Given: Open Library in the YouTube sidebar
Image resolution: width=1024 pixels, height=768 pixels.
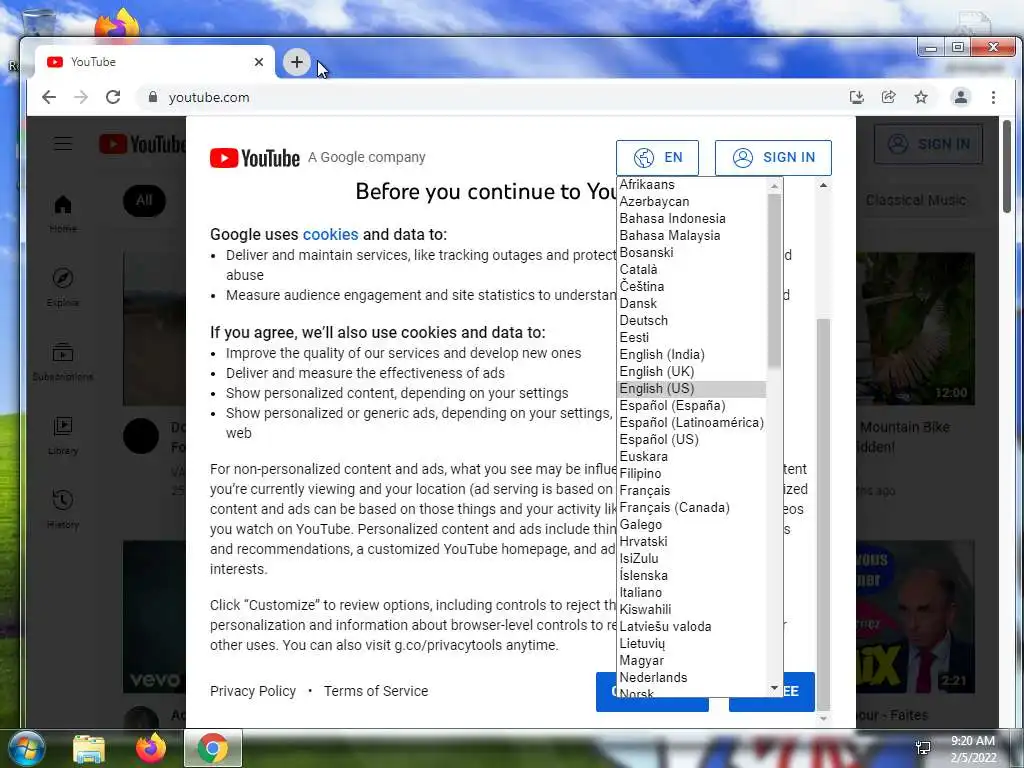Looking at the screenshot, I should coord(63,436).
